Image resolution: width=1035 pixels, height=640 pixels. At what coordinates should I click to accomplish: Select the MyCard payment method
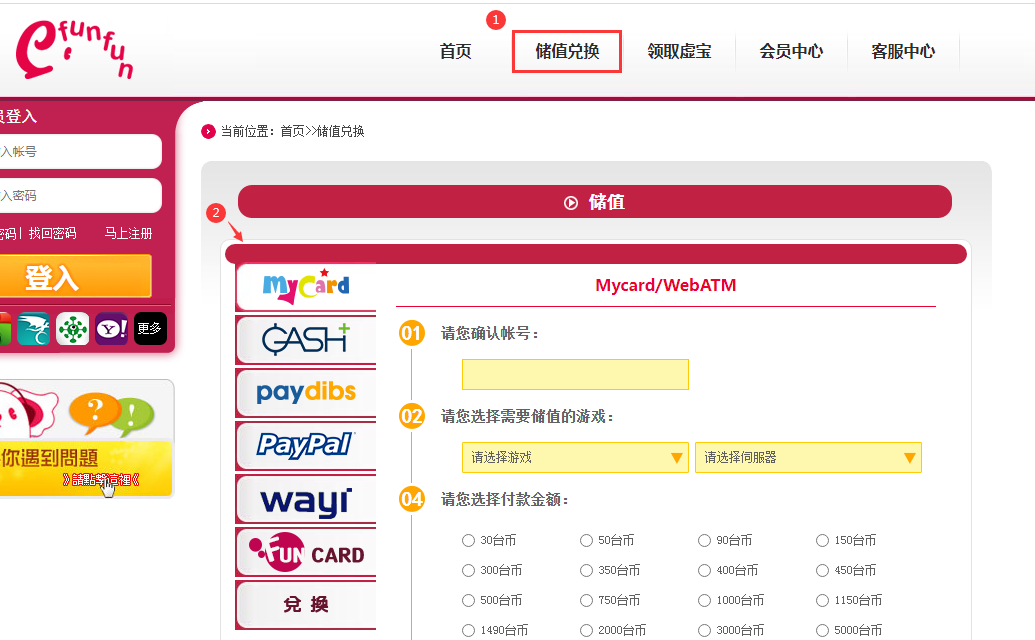306,286
